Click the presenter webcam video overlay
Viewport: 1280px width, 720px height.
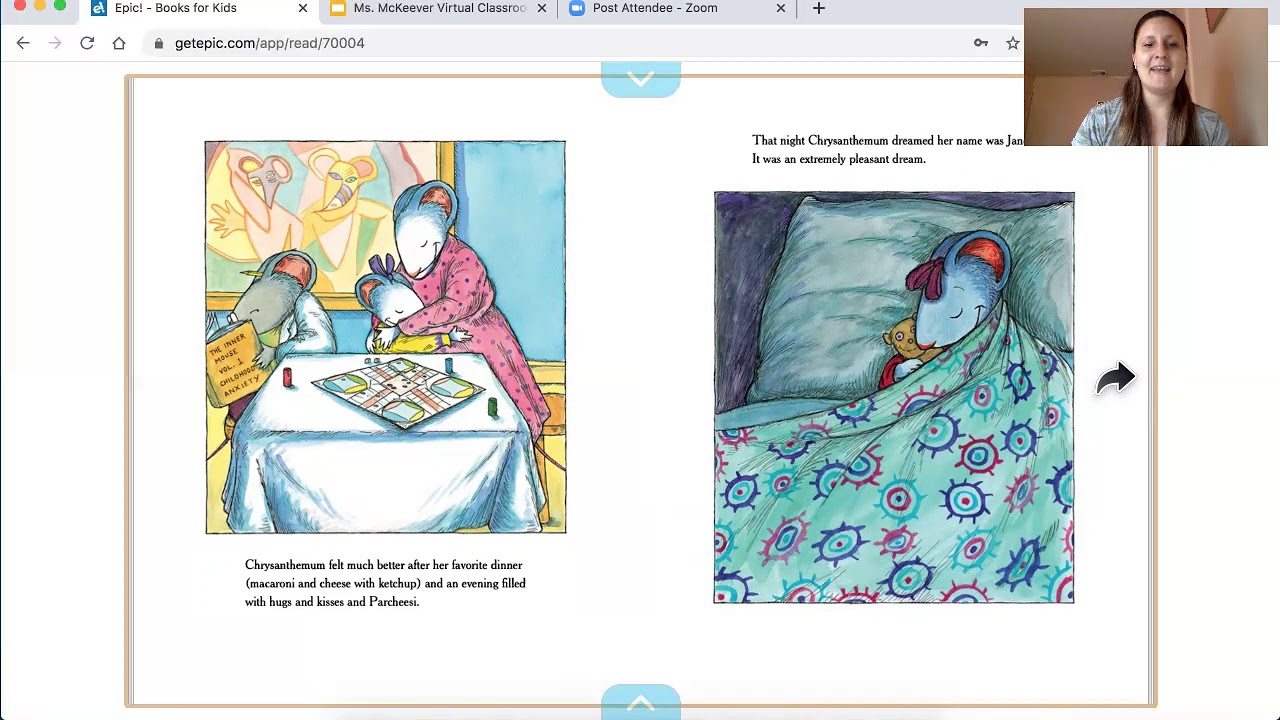(x=1146, y=77)
